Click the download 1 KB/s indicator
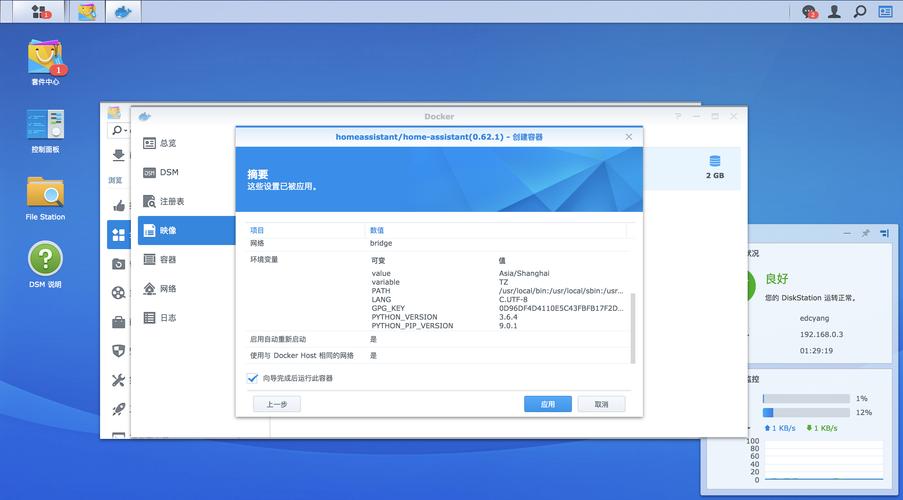 click(822, 428)
